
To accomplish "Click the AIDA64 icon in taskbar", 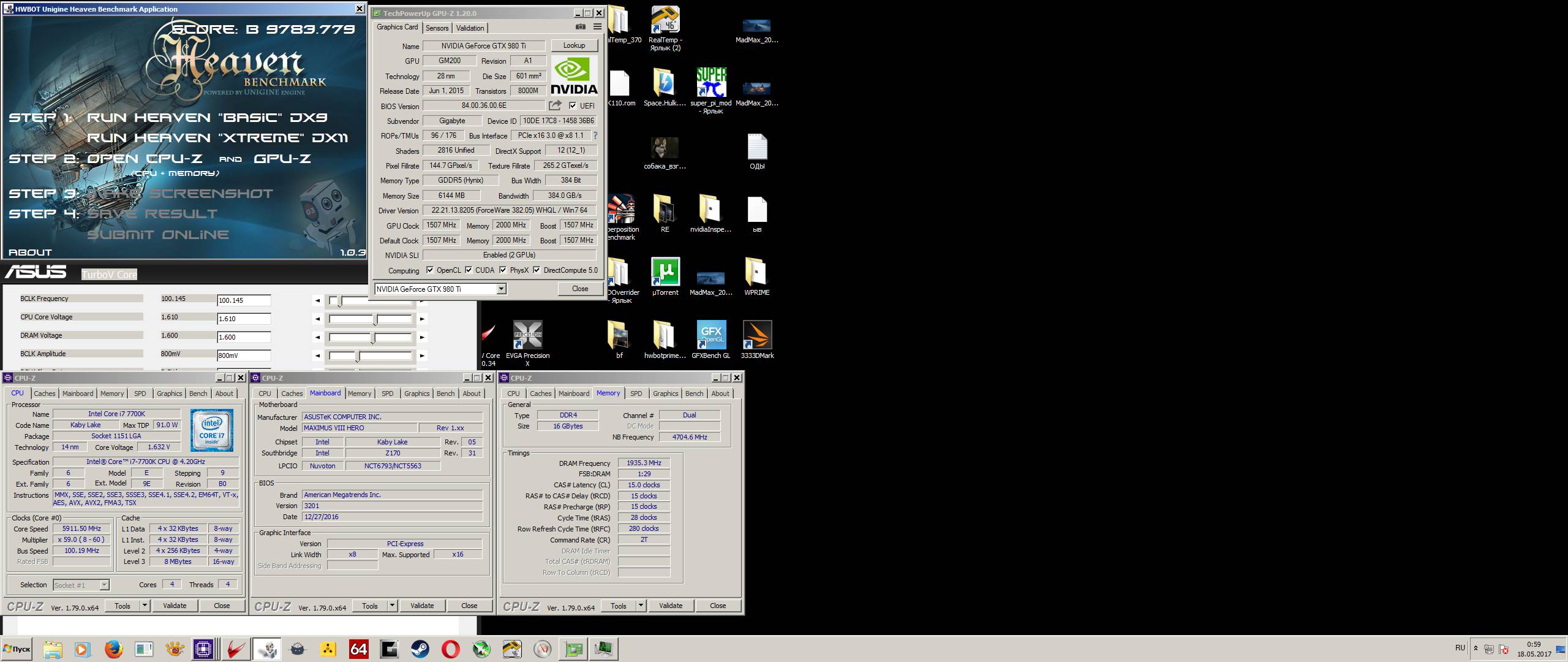I will [x=358, y=649].
